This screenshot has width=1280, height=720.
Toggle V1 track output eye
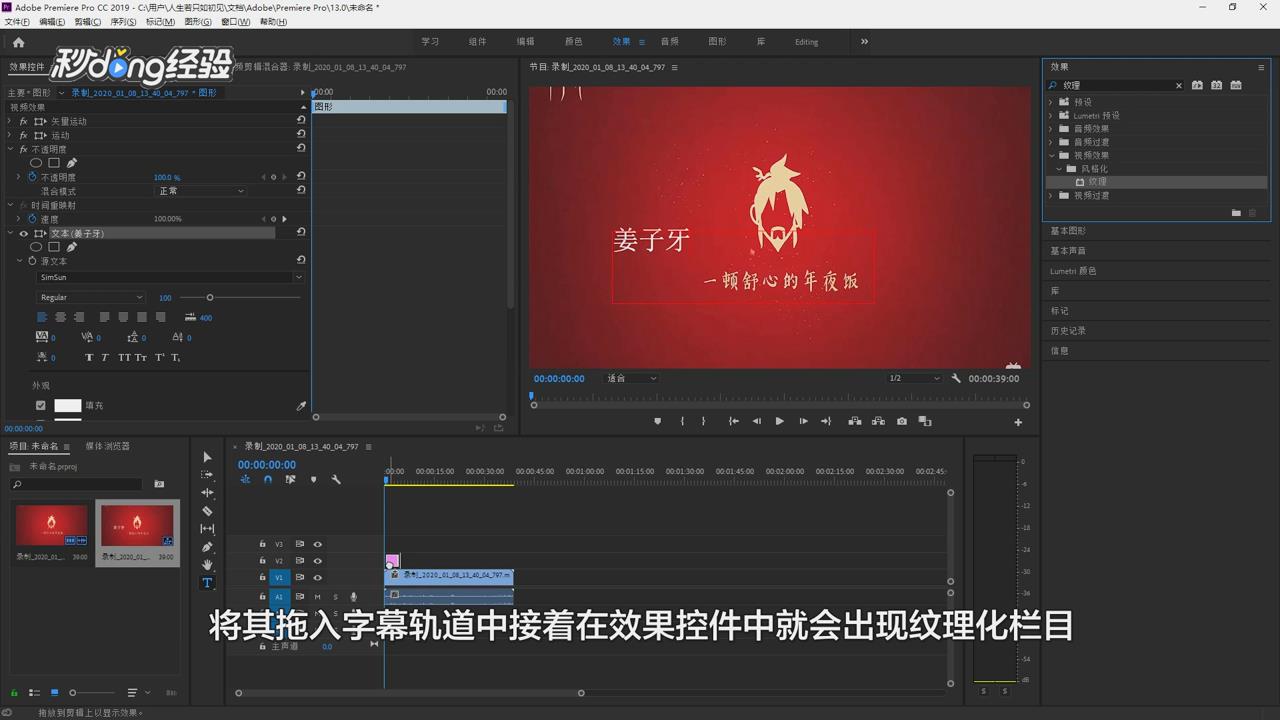click(x=318, y=578)
